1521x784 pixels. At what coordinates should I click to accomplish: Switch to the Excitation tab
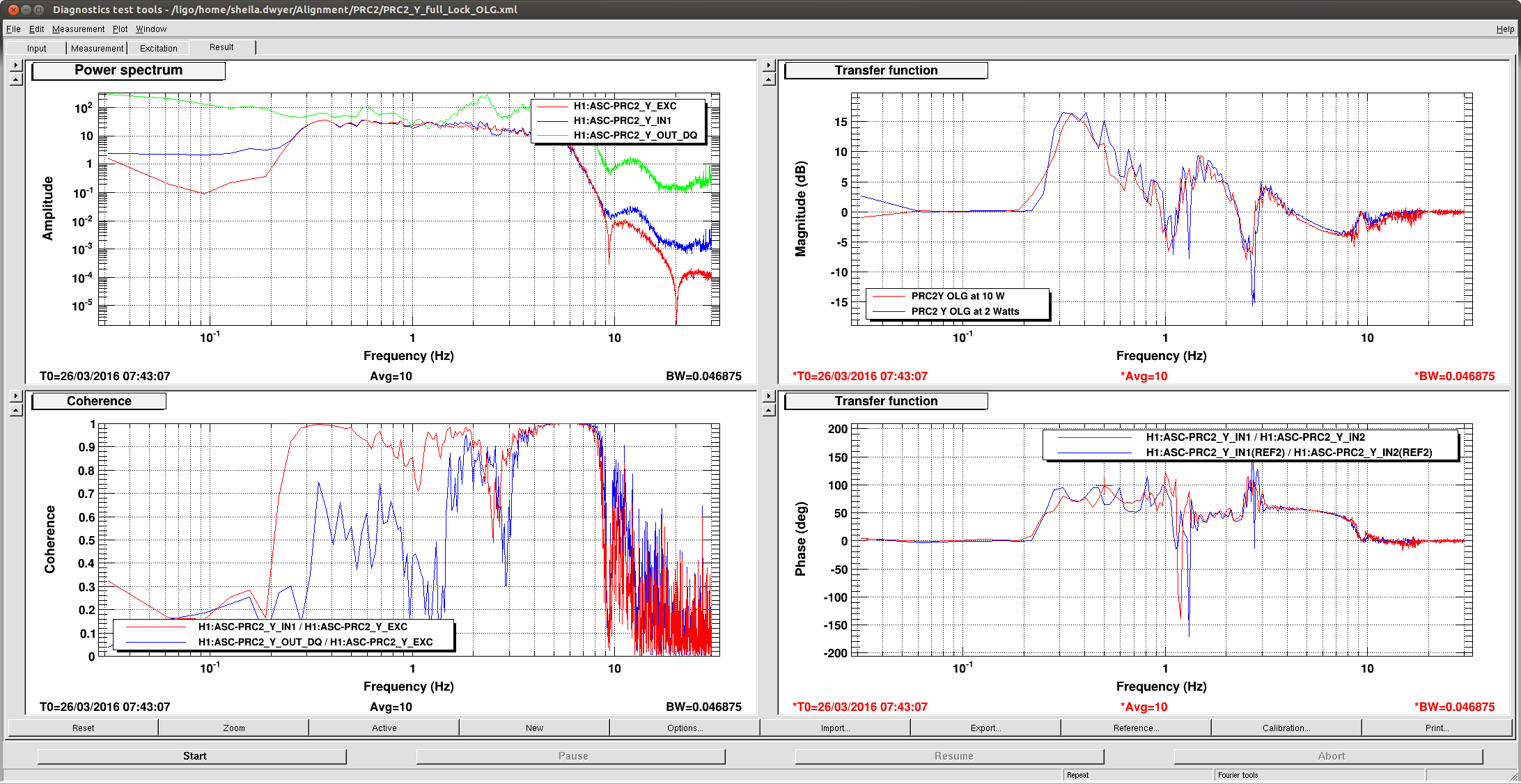[x=158, y=48]
